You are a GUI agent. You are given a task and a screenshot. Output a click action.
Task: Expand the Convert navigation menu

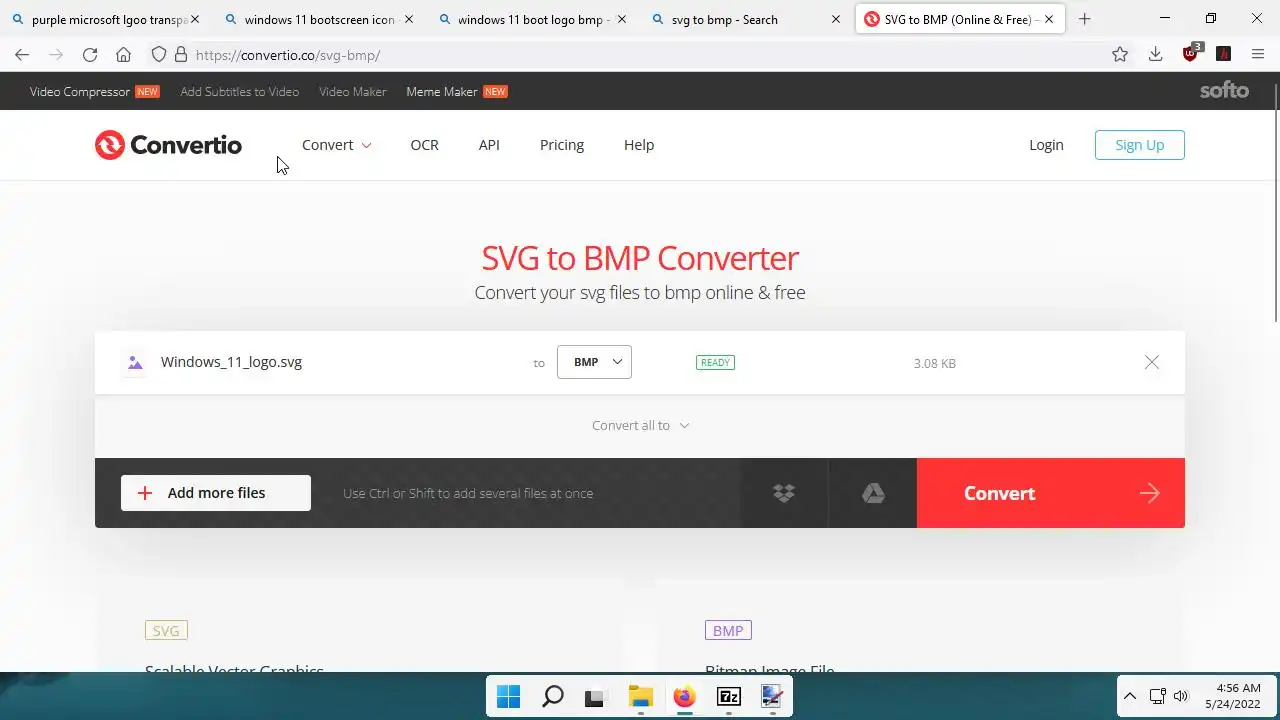tap(337, 145)
